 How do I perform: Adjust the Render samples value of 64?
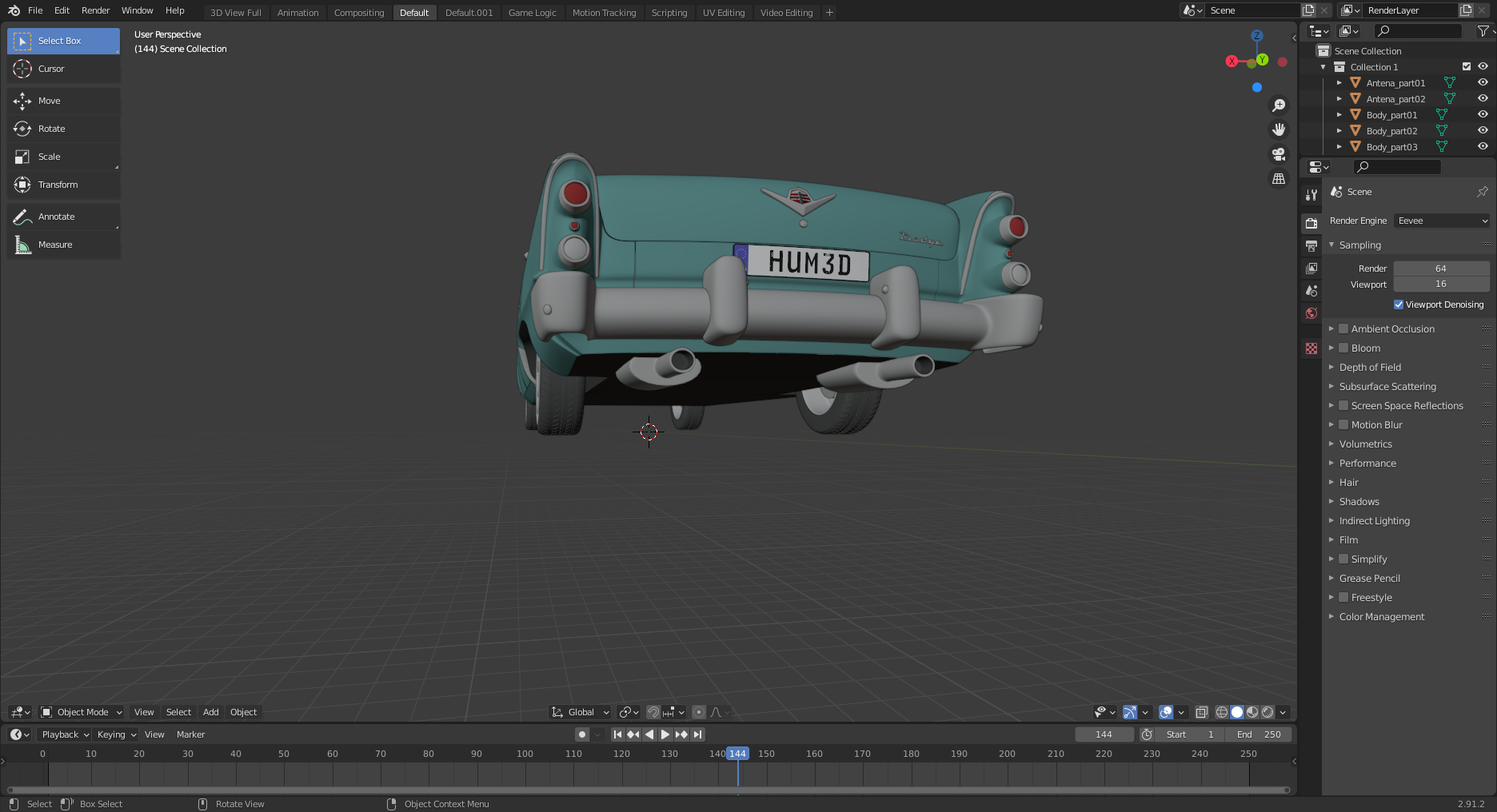tap(1440, 269)
